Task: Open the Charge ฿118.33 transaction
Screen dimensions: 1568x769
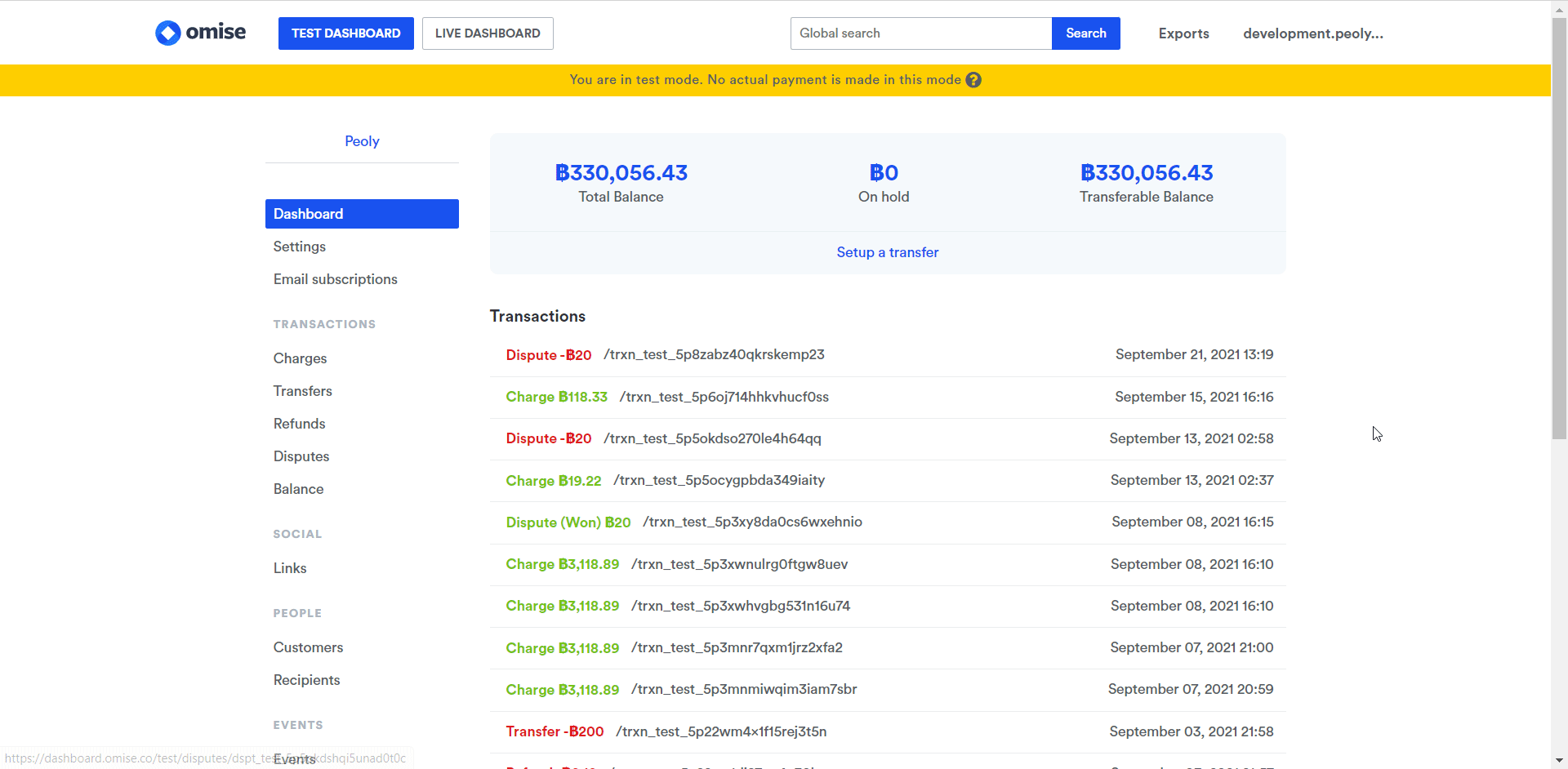Action: pos(888,397)
